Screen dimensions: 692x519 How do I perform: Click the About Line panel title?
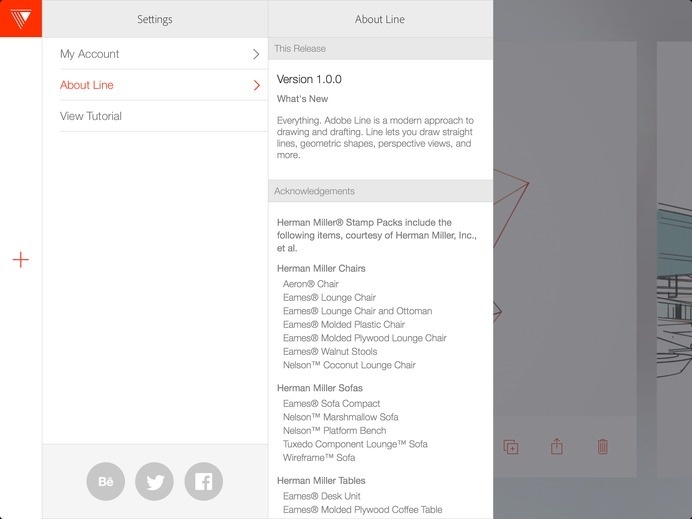tap(380, 19)
